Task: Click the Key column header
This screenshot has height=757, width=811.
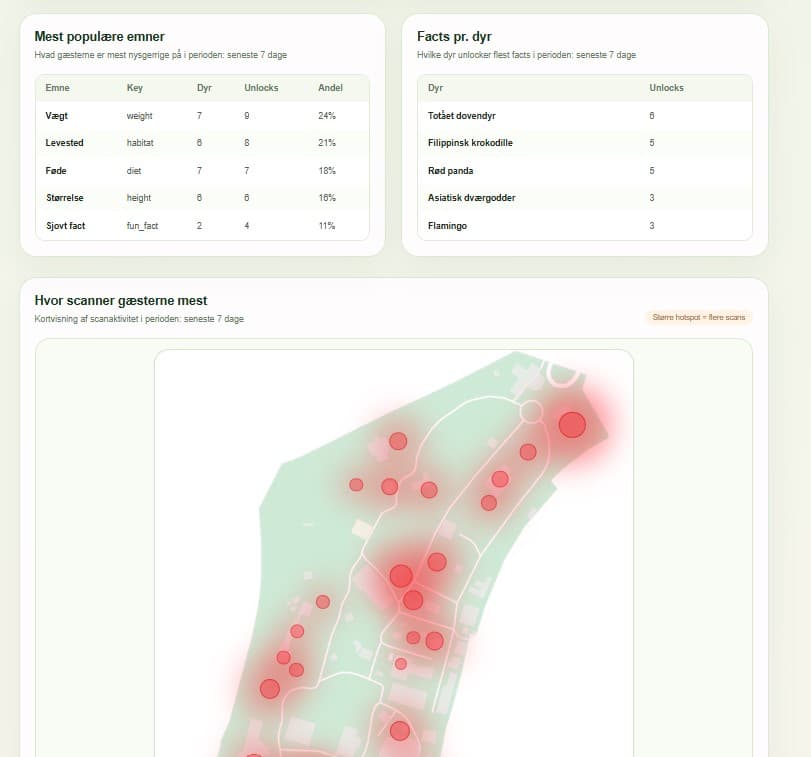Action: (134, 88)
